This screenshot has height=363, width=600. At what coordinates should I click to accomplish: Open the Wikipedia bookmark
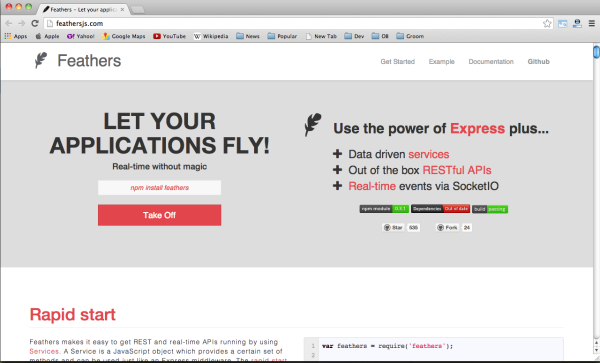pos(211,36)
